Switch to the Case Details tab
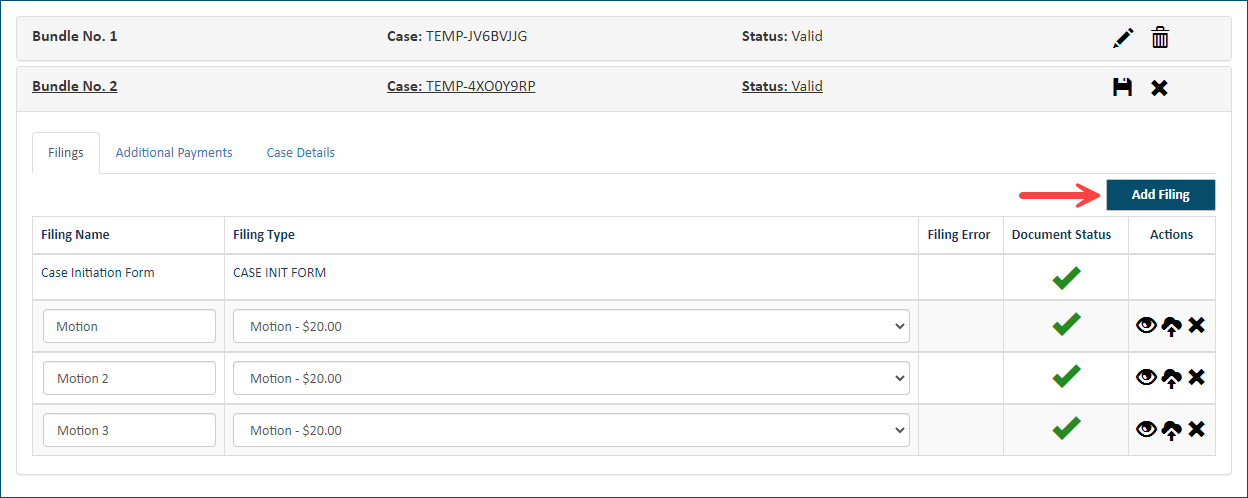1248x498 pixels. point(300,153)
